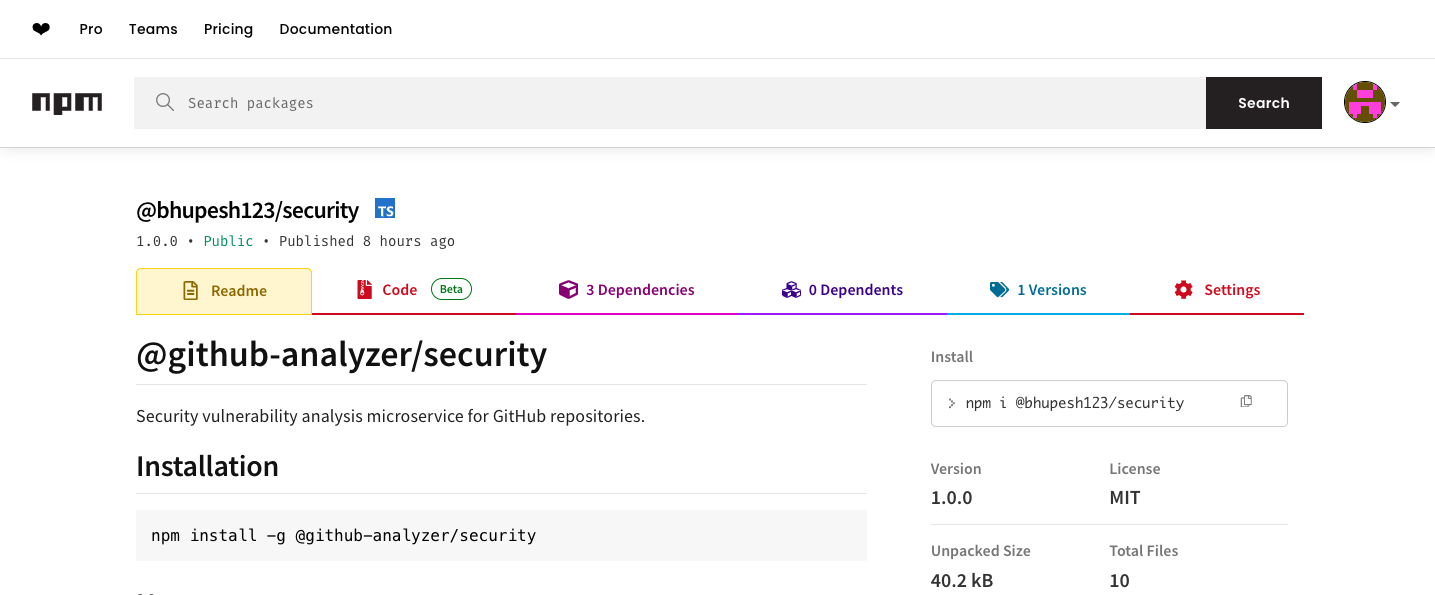Click the @bhupesh123/security package title

coord(247,210)
